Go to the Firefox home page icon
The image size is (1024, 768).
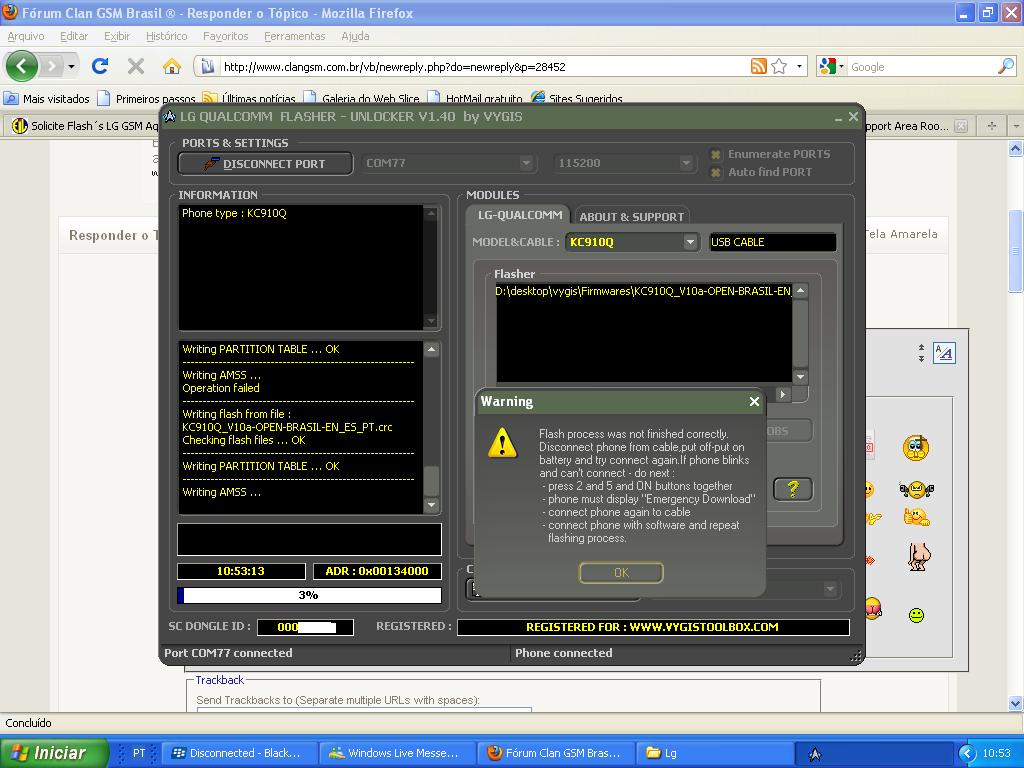click(x=172, y=66)
